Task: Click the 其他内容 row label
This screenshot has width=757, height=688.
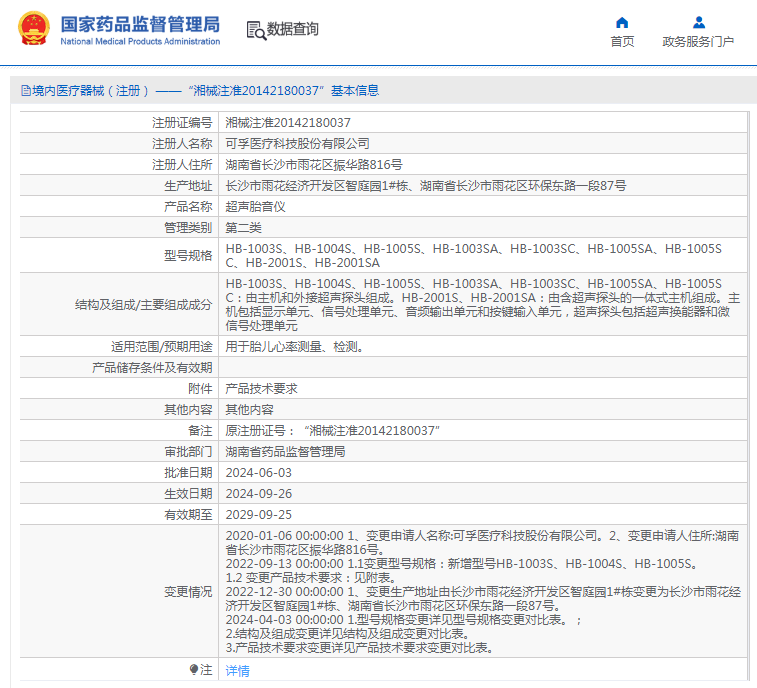Action: click(x=188, y=409)
